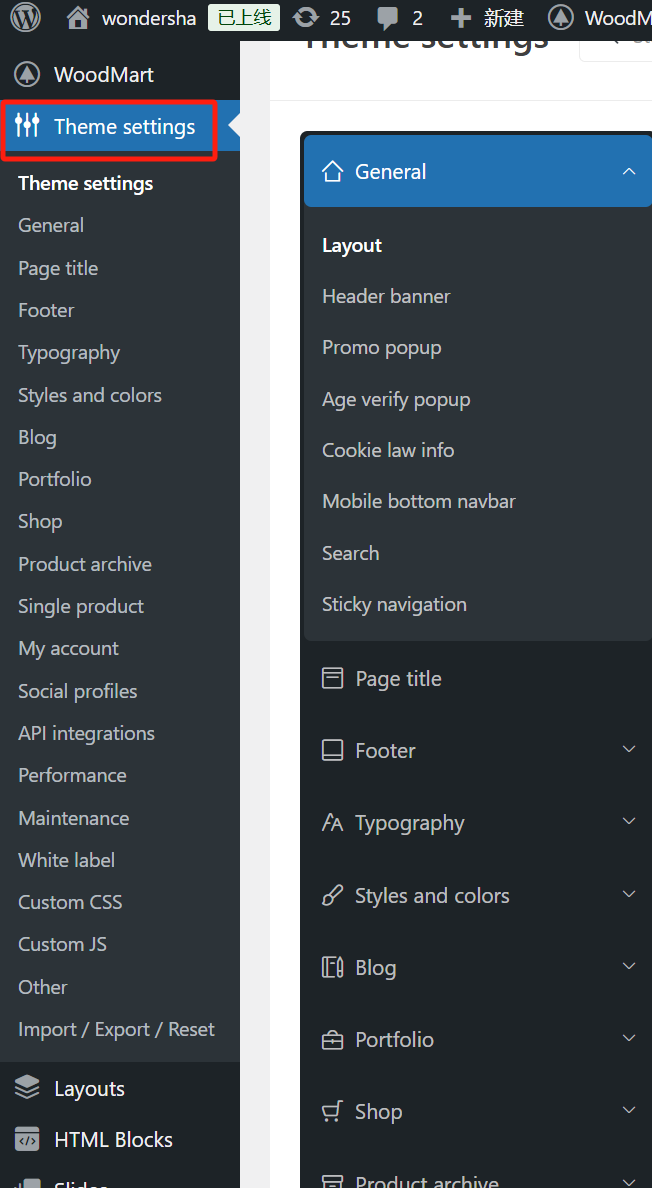This screenshot has width=652, height=1188.
Task: Expand the Blog section chevron
Action: [x=629, y=967]
